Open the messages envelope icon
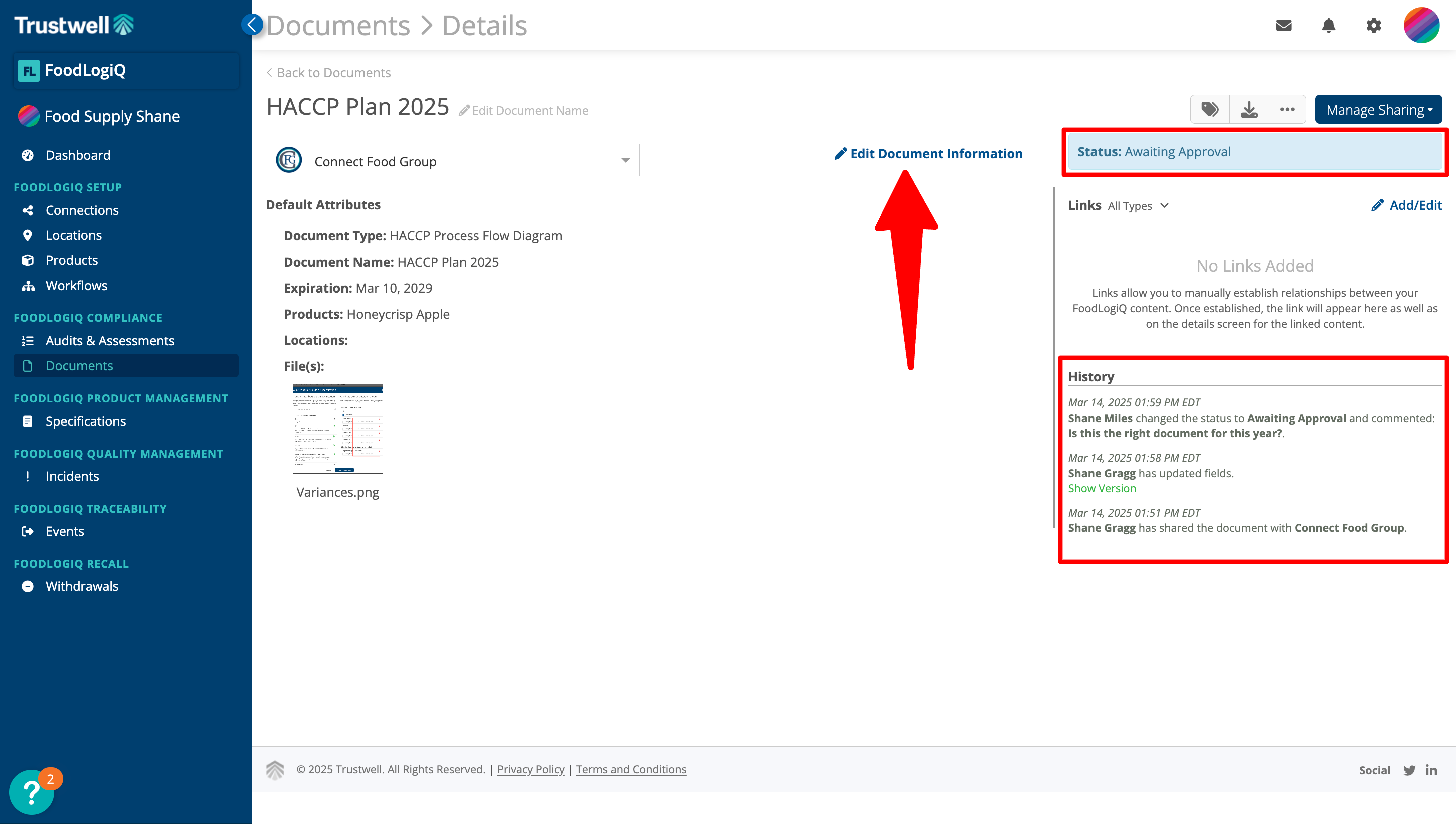 pos(1283,25)
